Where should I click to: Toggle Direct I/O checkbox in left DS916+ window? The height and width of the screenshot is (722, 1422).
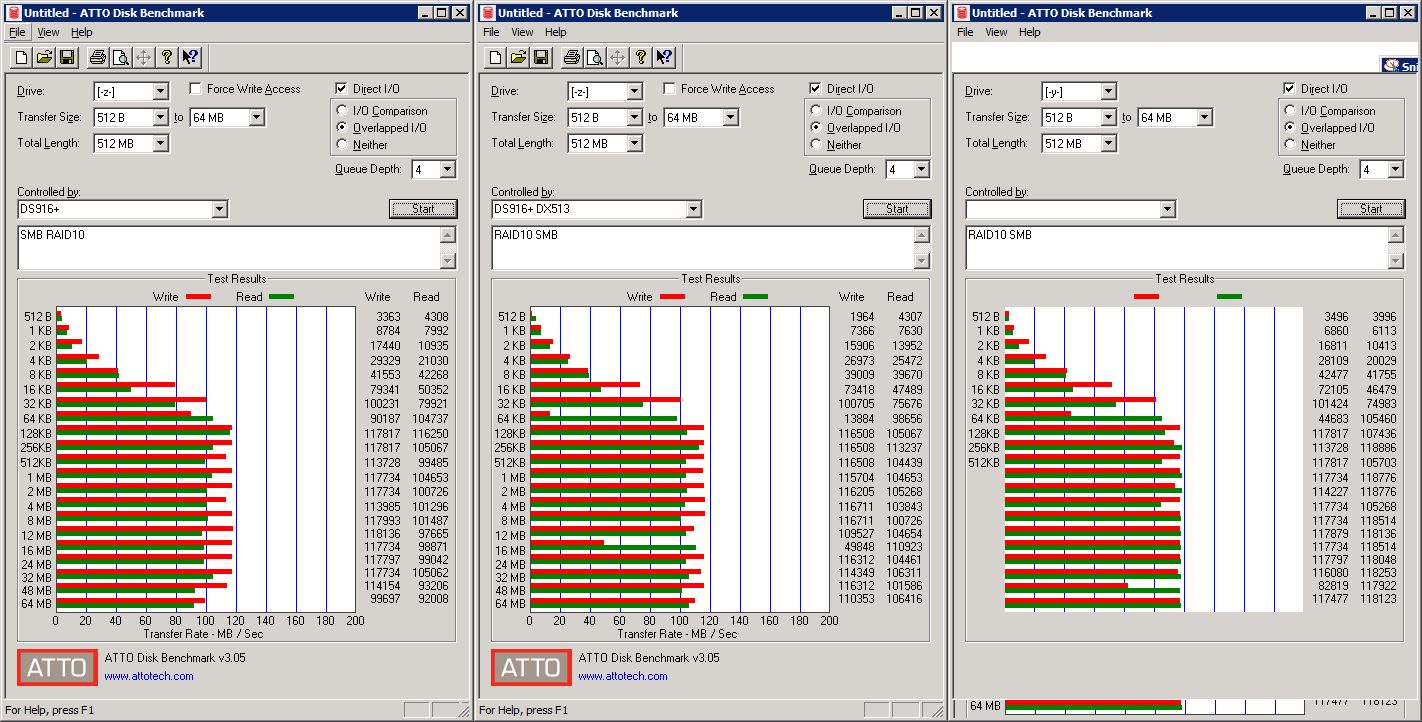tap(342, 89)
